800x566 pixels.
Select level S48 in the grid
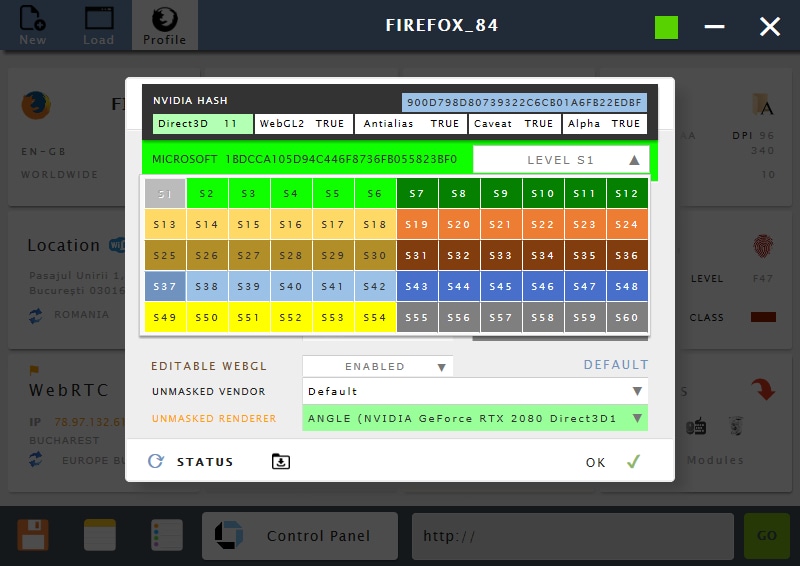tap(627, 286)
